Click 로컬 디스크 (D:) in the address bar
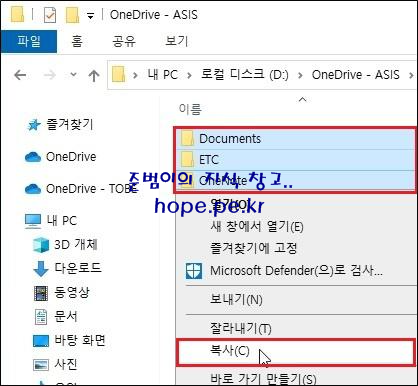 click(x=244, y=75)
